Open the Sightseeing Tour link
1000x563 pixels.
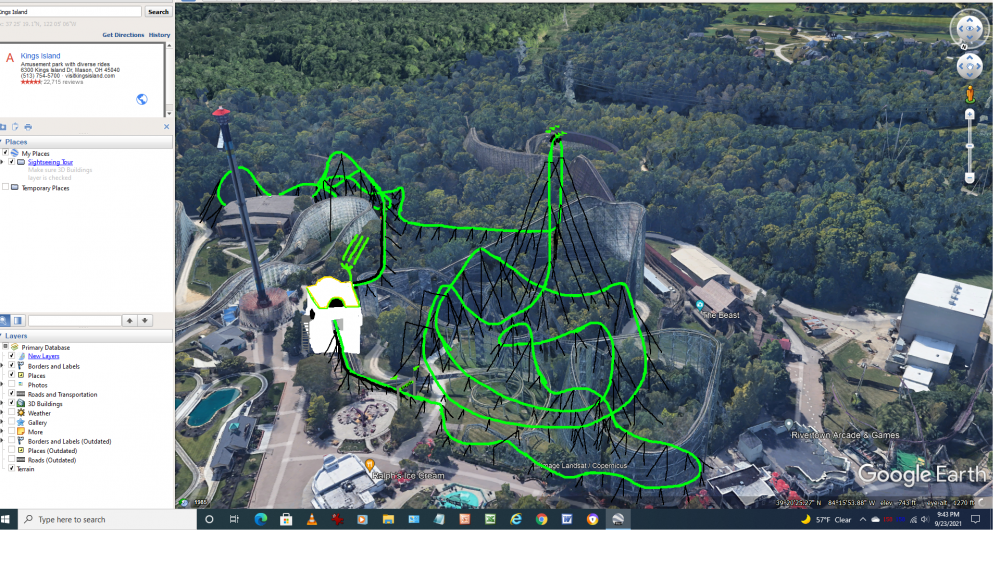tap(50, 162)
